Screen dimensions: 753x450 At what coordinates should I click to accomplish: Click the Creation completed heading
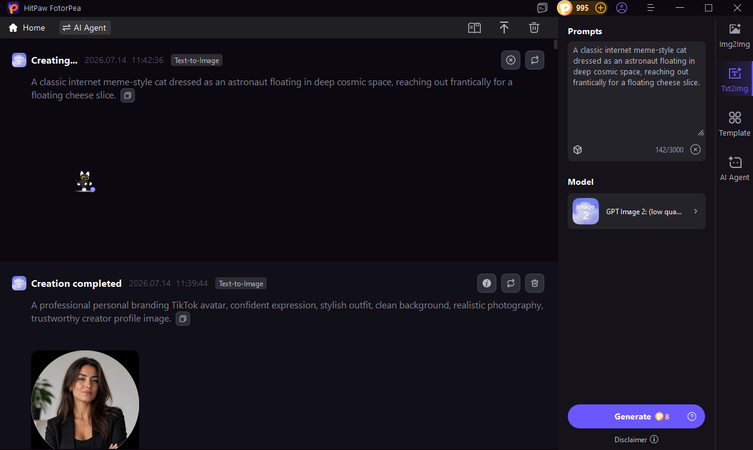[76, 284]
